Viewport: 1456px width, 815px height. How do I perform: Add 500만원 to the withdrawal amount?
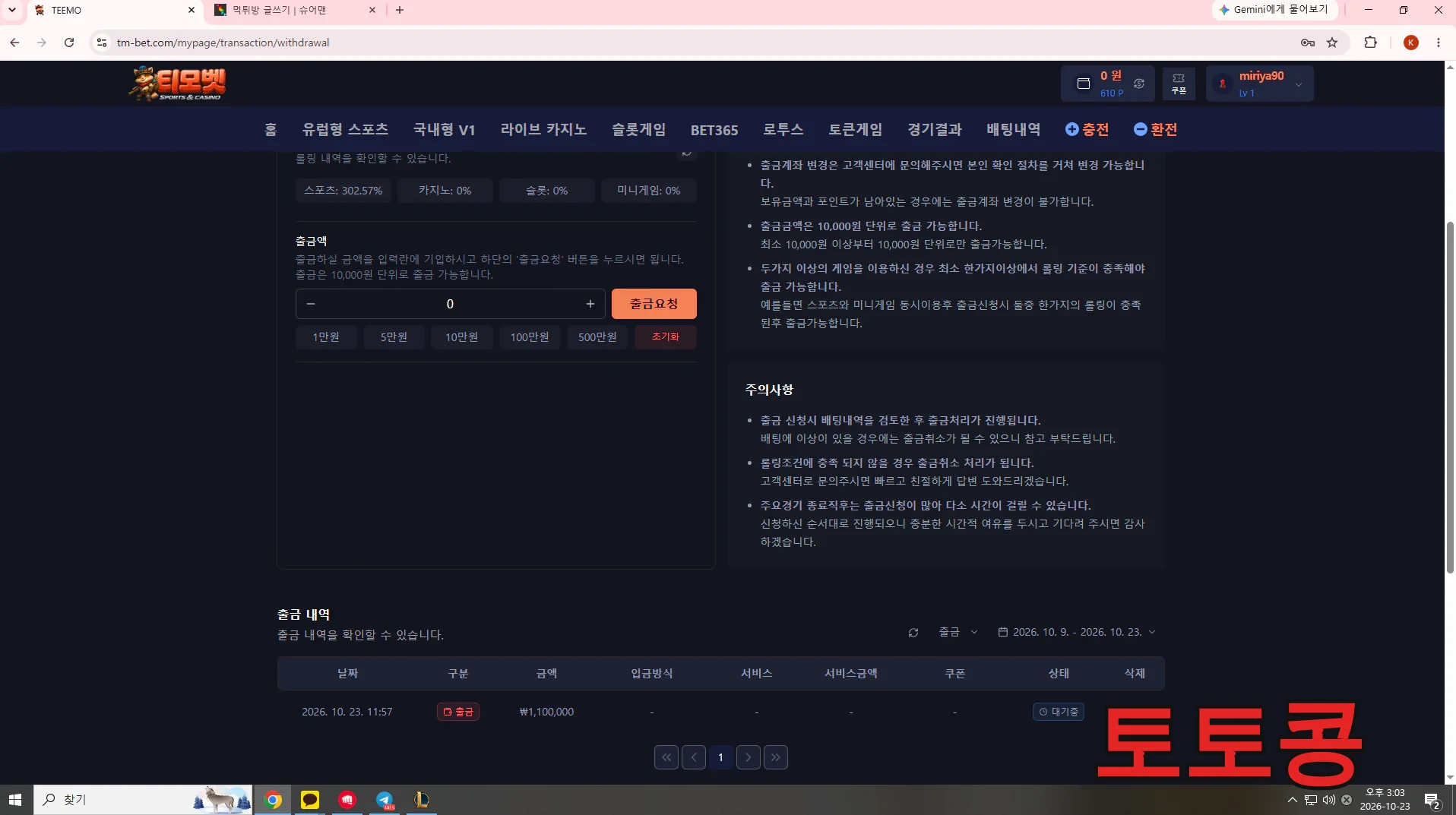(597, 337)
